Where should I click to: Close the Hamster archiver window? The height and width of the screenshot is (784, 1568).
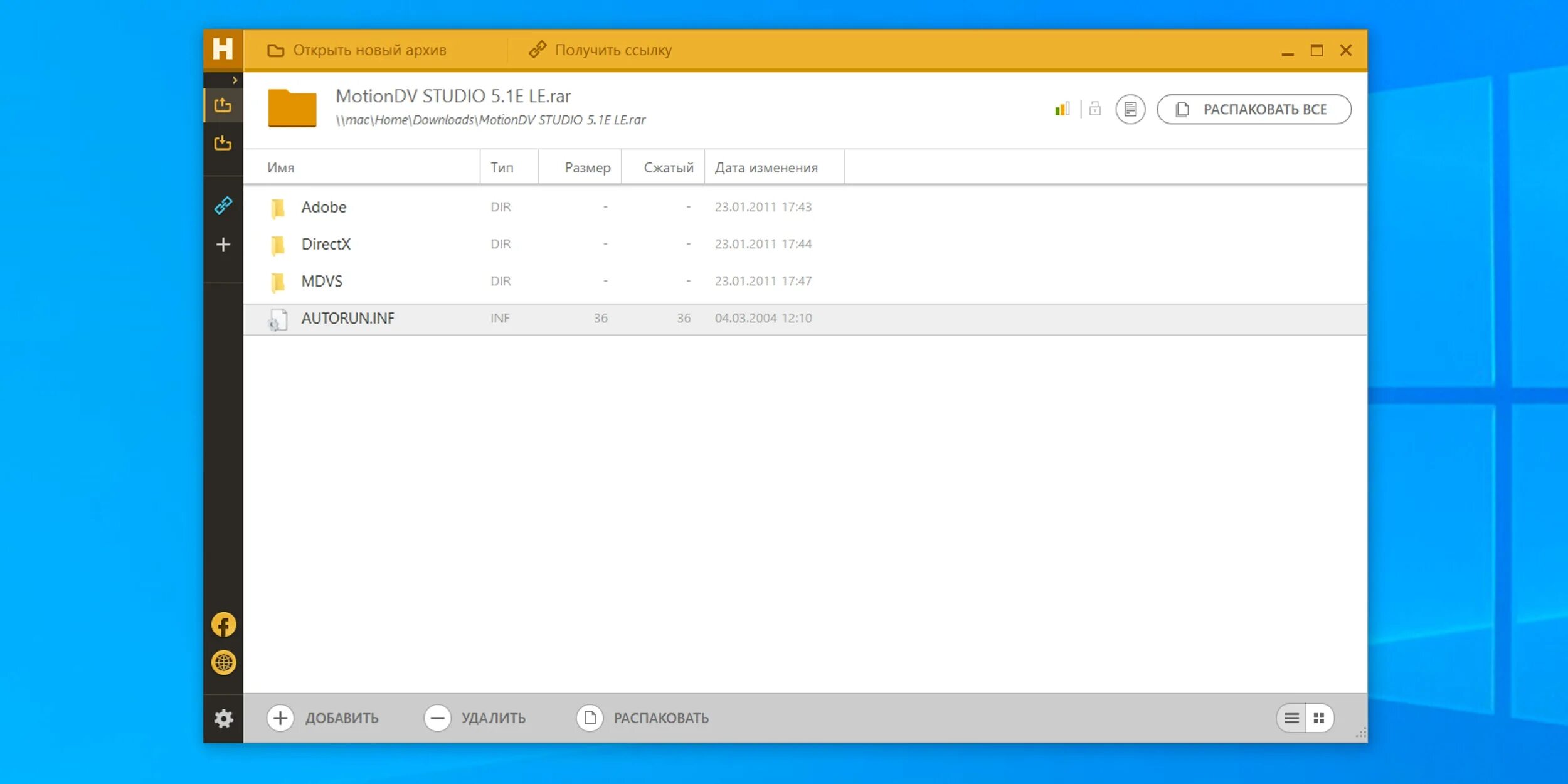(x=1346, y=50)
